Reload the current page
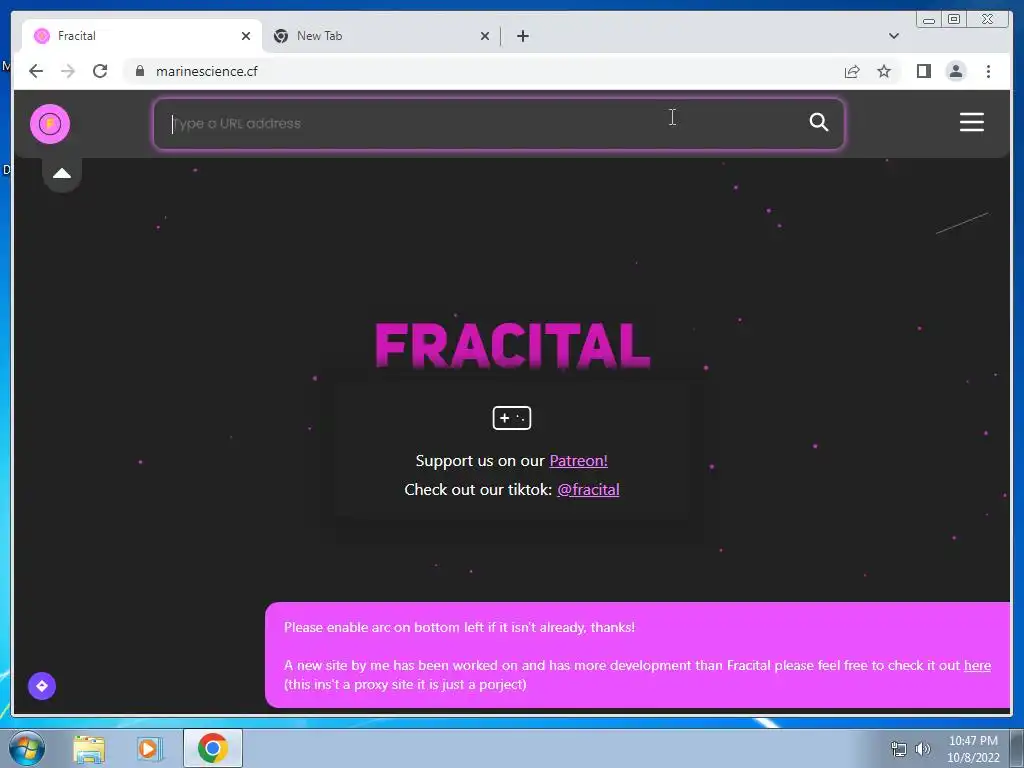This screenshot has height=768, width=1024. (x=100, y=71)
